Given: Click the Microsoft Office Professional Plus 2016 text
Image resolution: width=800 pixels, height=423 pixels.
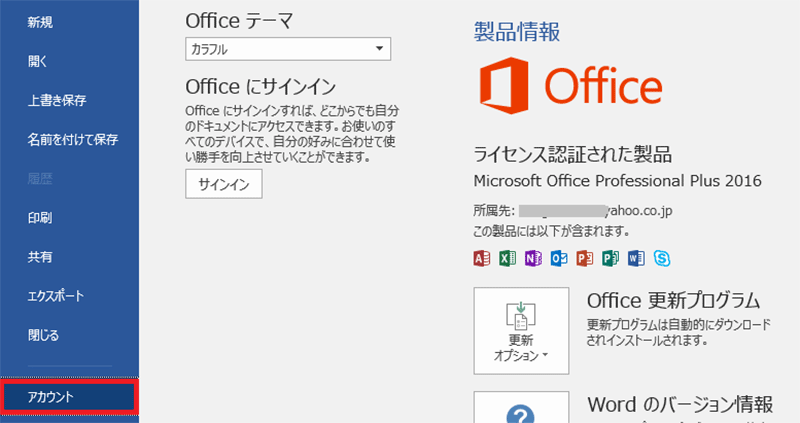Looking at the screenshot, I should pyautogui.click(x=617, y=181).
